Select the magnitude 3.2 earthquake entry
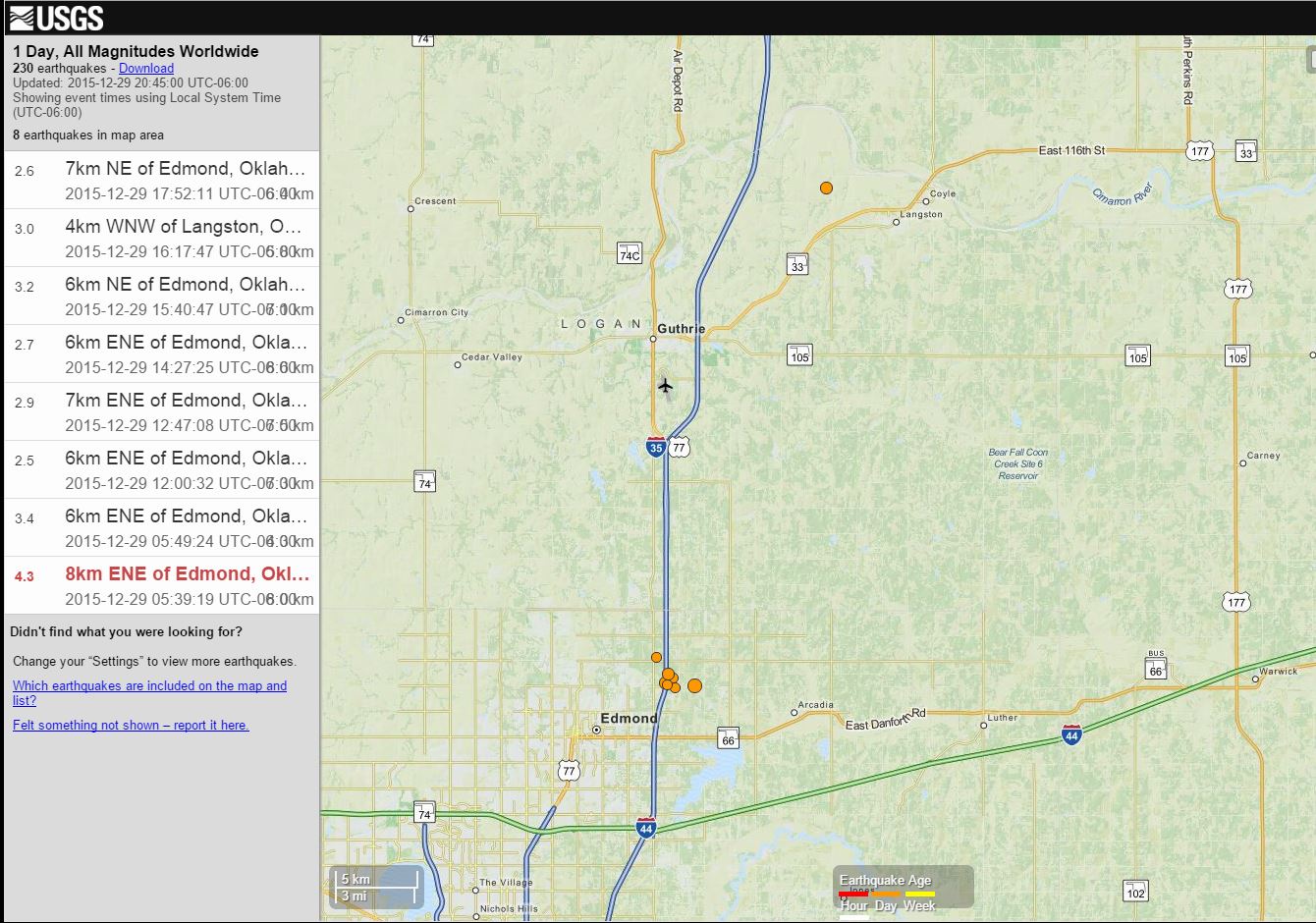This screenshot has height=923, width=1316. (162, 296)
